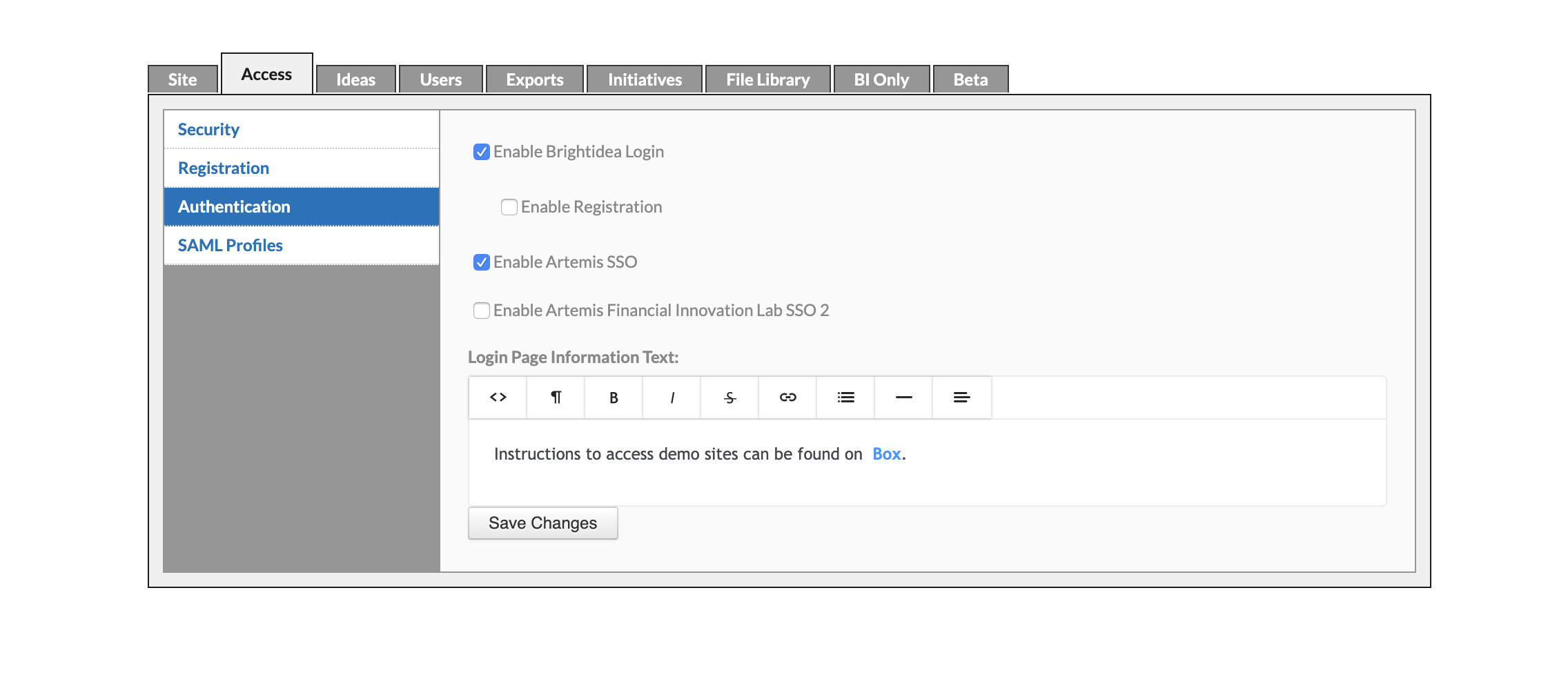The width and height of the screenshot is (1568, 675).
Task: Toggle HTML source code view icon
Action: [498, 398]
